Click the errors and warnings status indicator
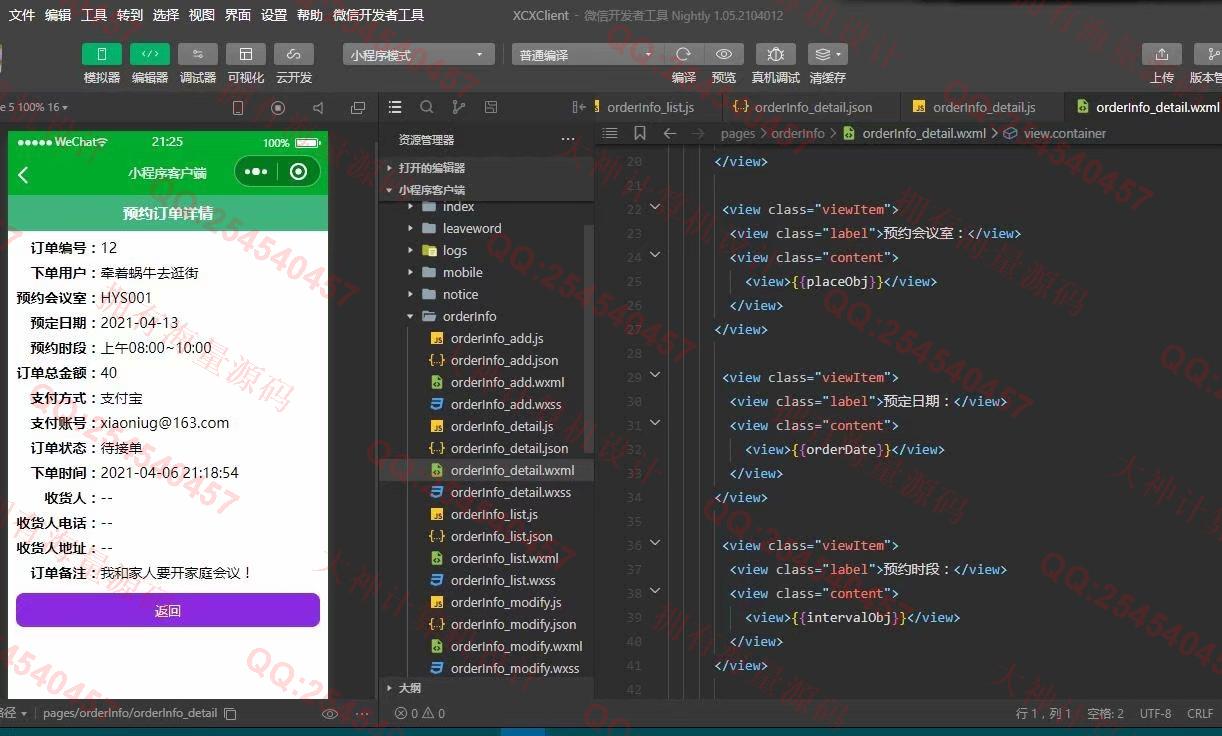This screenshot has height=736, width=1222. pos(420,714)
